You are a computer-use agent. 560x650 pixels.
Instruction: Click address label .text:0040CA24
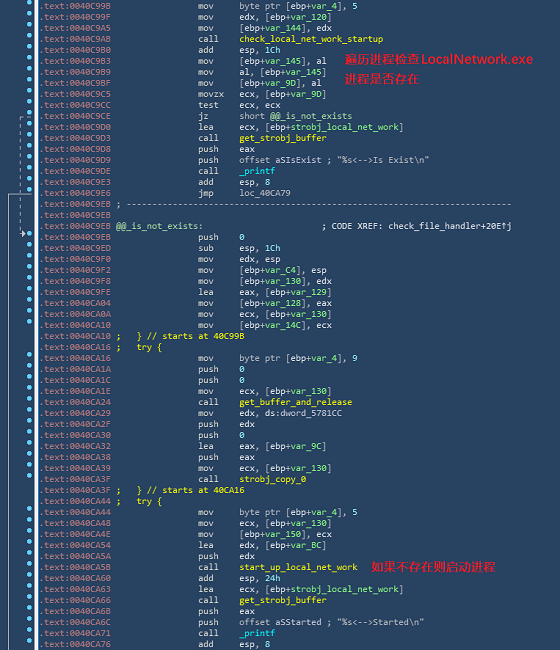[x=75, y=402]
